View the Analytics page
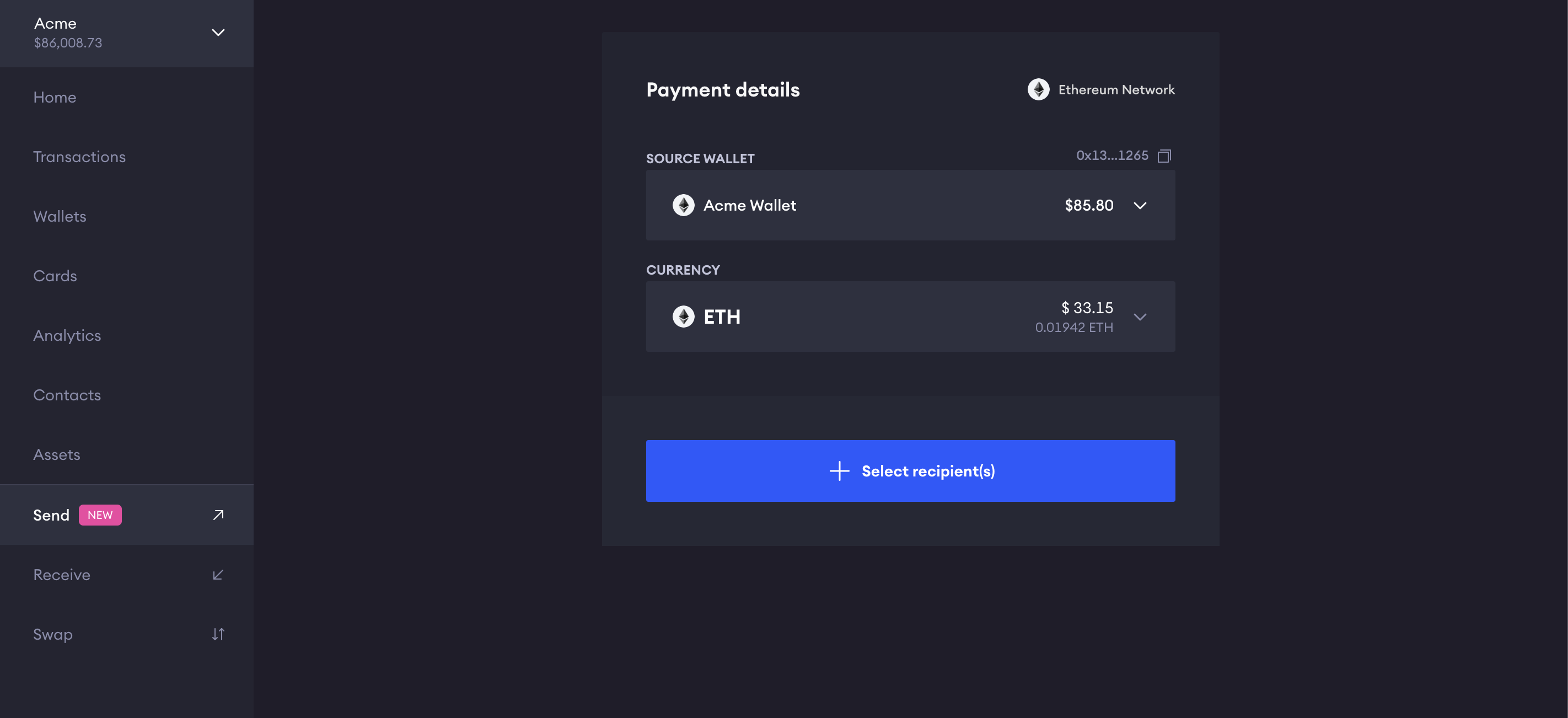 pos(67,335)
